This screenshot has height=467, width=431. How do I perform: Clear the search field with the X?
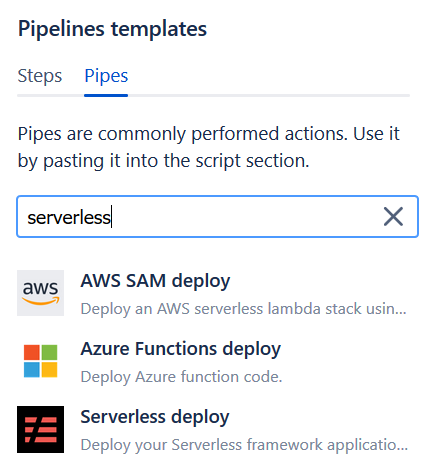coord(393,217)
